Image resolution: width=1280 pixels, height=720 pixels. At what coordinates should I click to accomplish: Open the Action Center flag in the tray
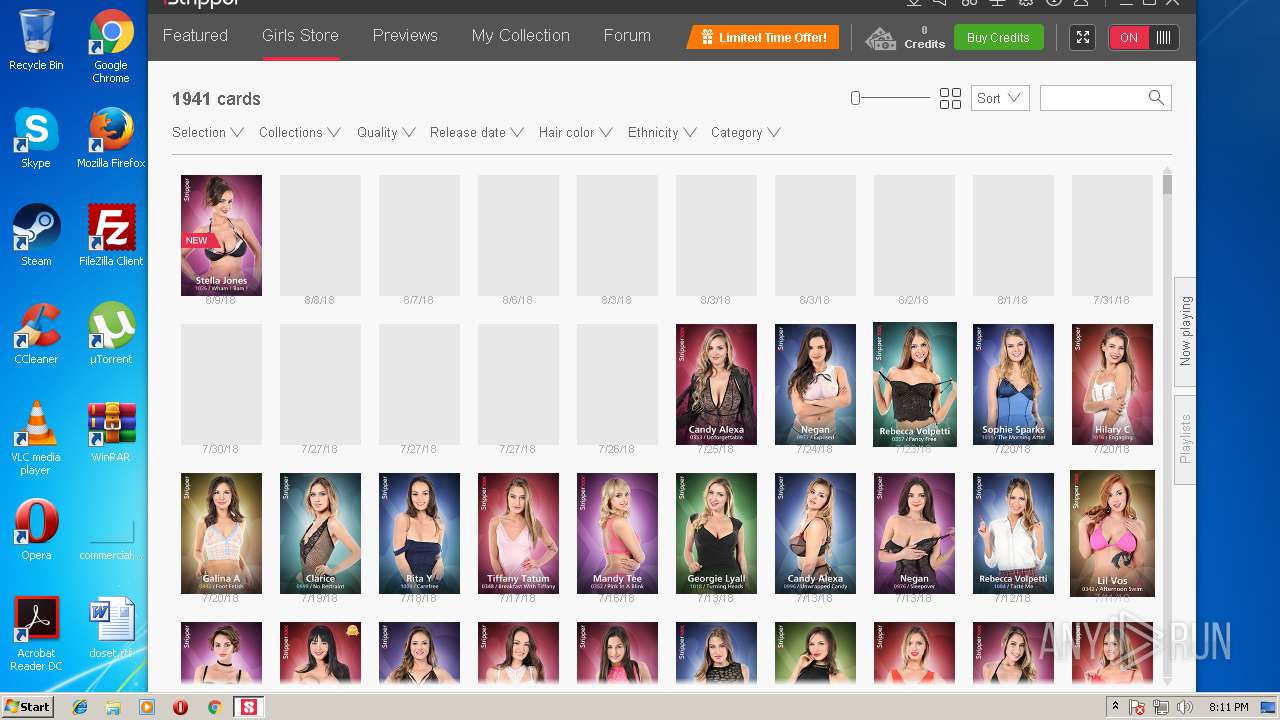coord(1137,708)
